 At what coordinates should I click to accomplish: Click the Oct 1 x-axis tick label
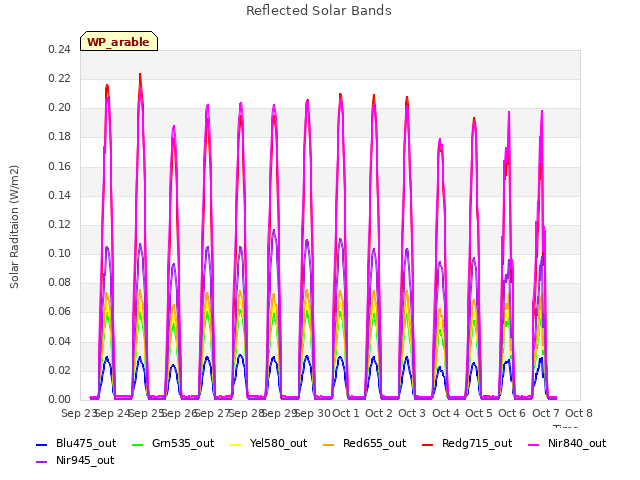click(x=346, y=413)
